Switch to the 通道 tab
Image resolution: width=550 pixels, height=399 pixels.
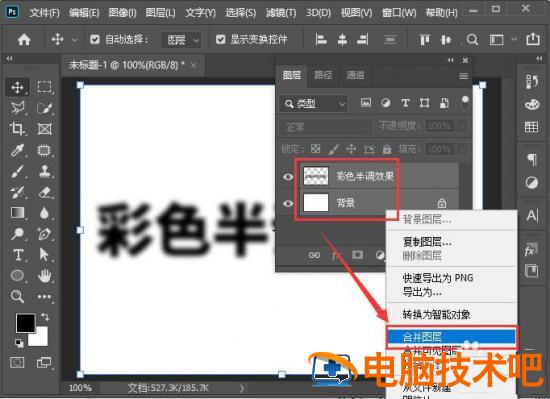(355, 75)
